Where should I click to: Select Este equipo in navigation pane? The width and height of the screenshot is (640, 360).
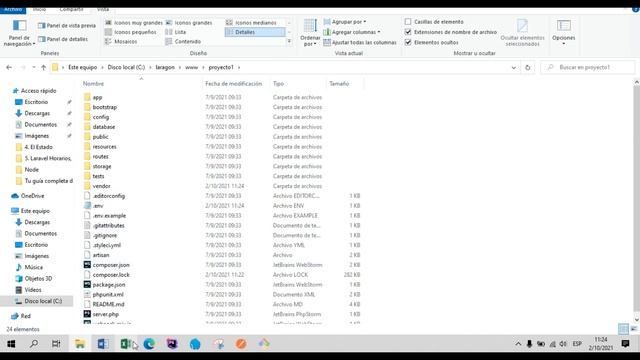(x=35, y=211)
